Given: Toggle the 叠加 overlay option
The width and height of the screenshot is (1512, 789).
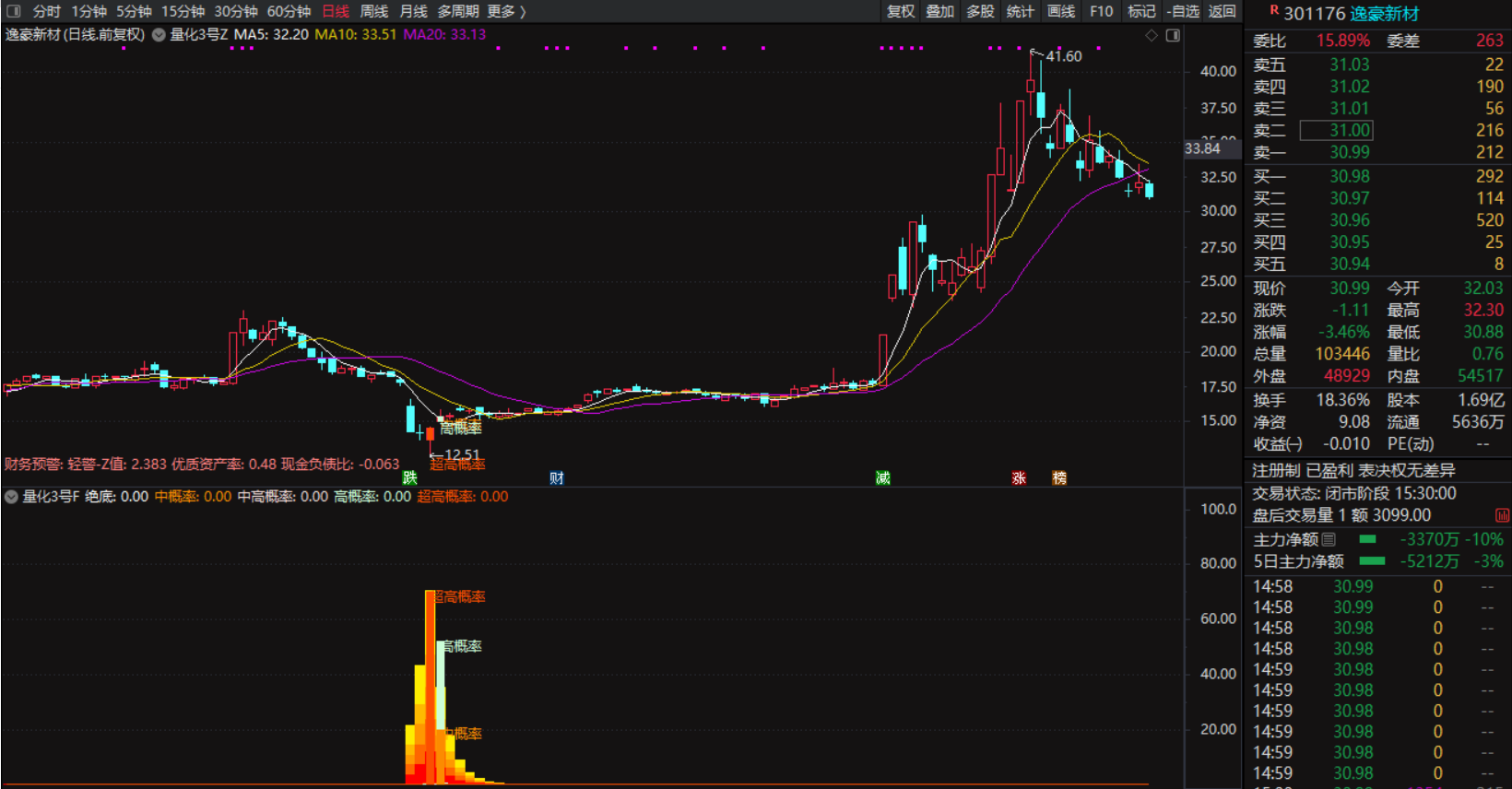Looking at the screenshot, I should click(x=940, y=11).
